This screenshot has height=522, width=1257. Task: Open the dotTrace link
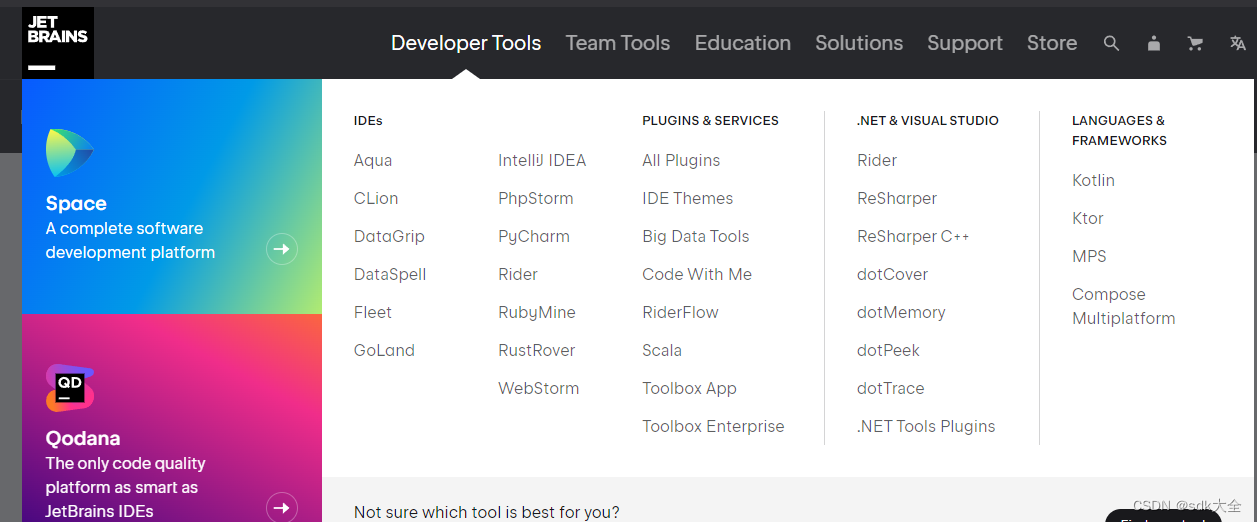pyautogui.click(x=891, y=388)
